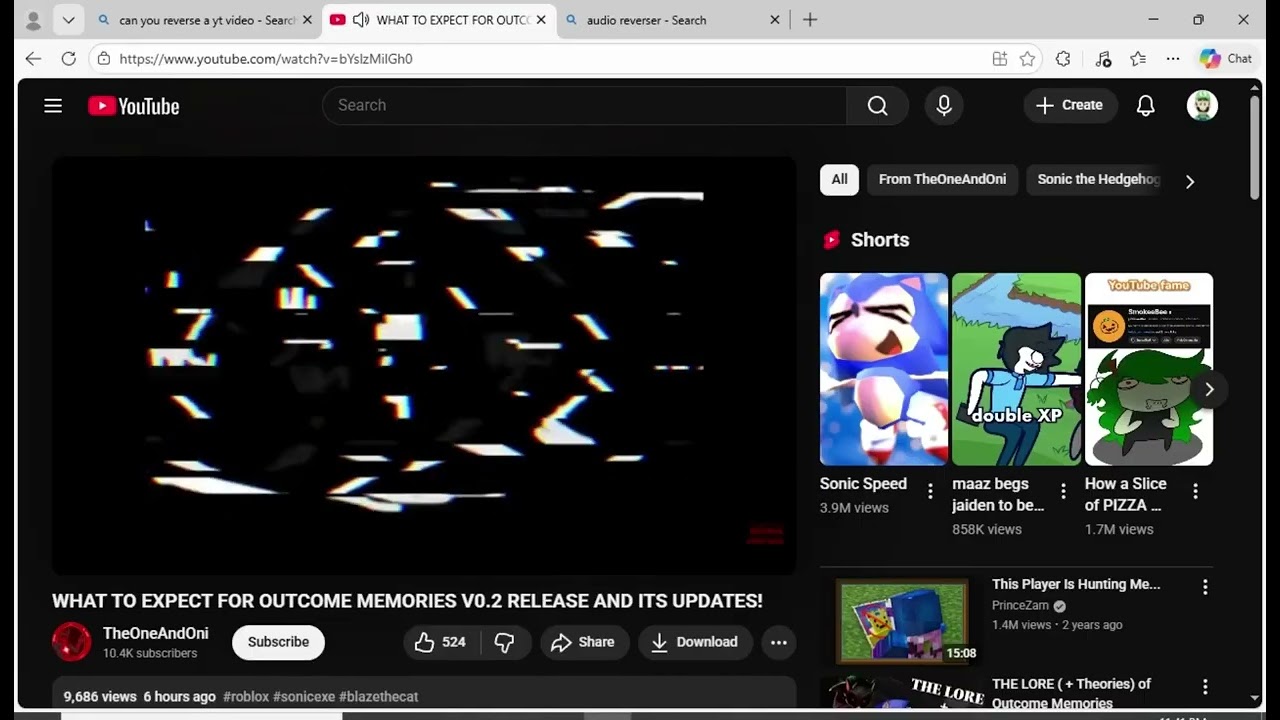The image size is (1280, 720).
Task: Click the Download button
Action: click(x=695, y=642)
